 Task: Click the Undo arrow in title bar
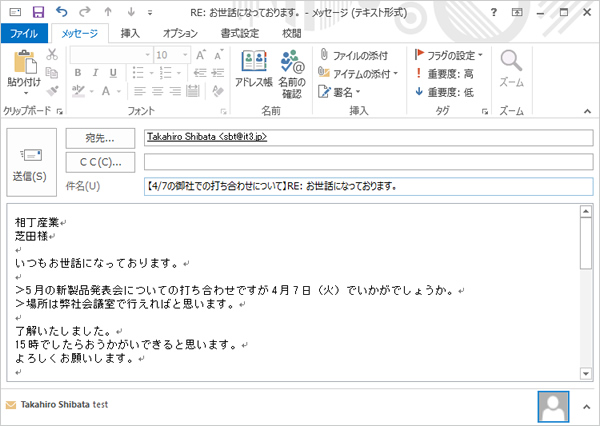62,11
